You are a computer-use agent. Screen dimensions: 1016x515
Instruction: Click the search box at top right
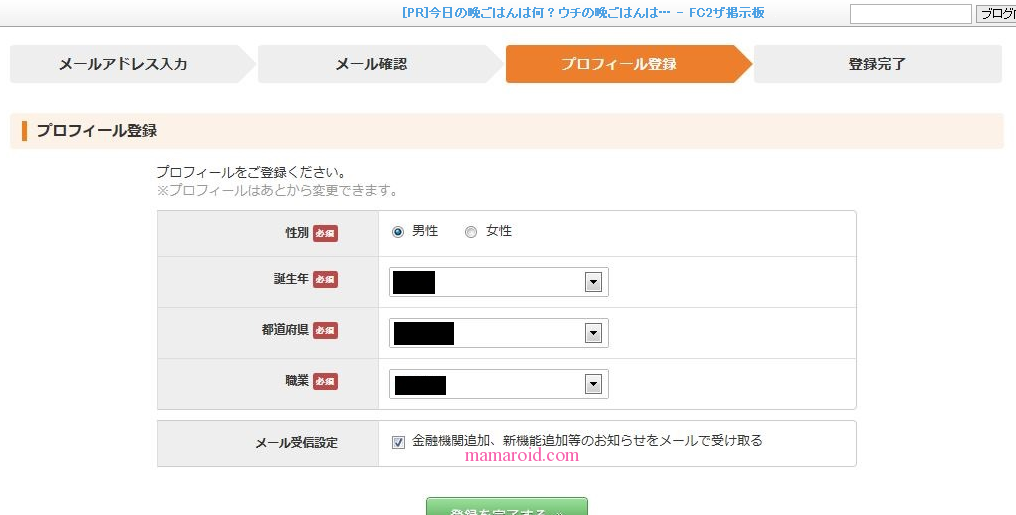pyautogui.click(x=910, y=14)
